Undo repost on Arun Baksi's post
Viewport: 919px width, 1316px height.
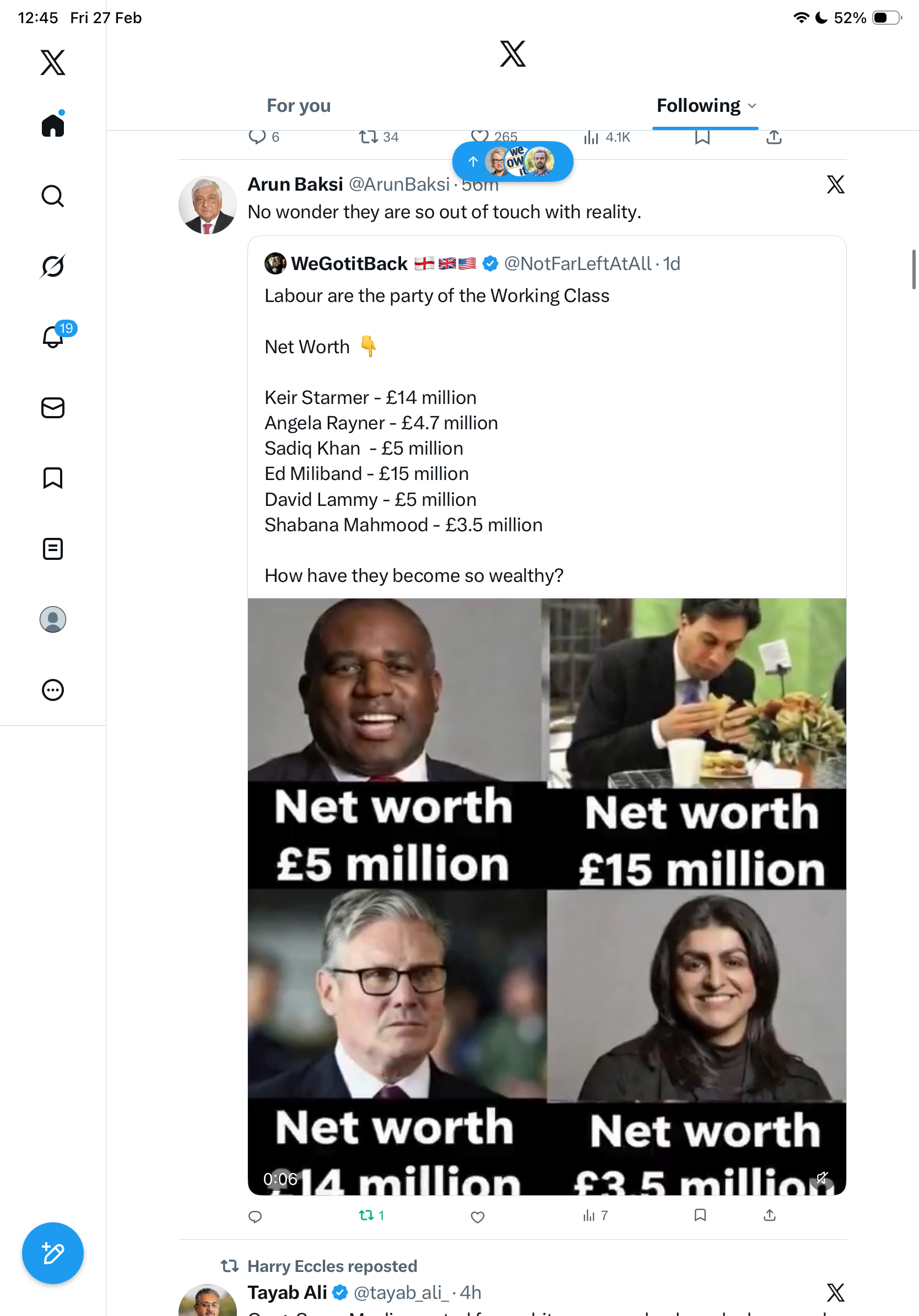tap(366, 1216)
